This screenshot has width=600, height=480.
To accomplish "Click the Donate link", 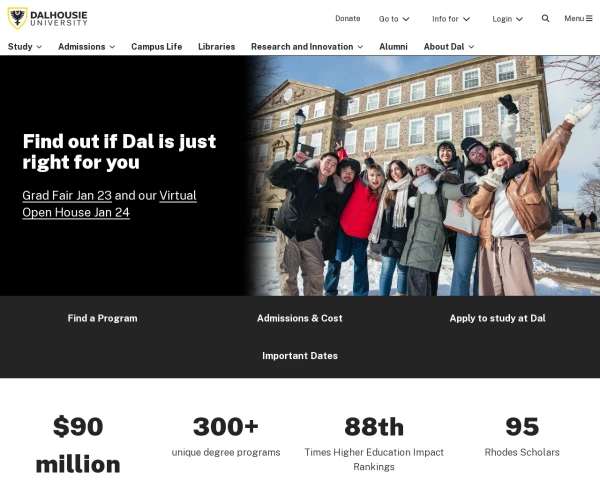I will [x=347, y=18].
